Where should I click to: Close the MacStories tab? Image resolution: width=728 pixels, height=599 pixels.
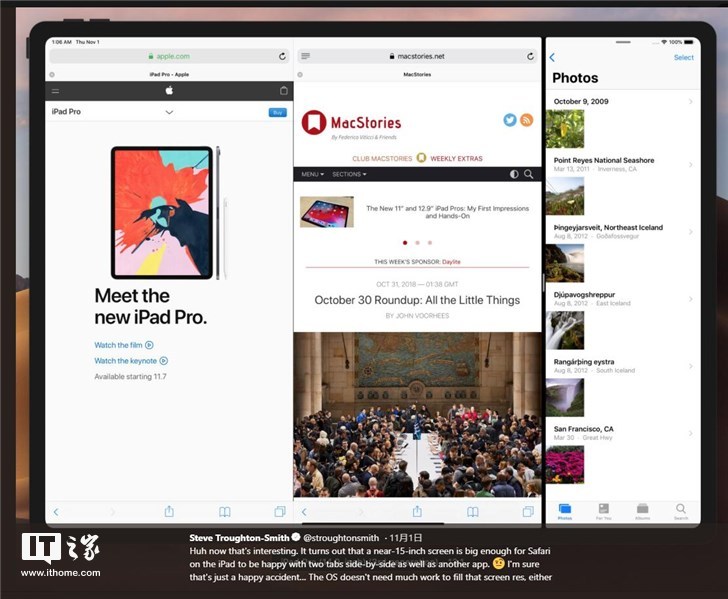click(x=300, y=74)
